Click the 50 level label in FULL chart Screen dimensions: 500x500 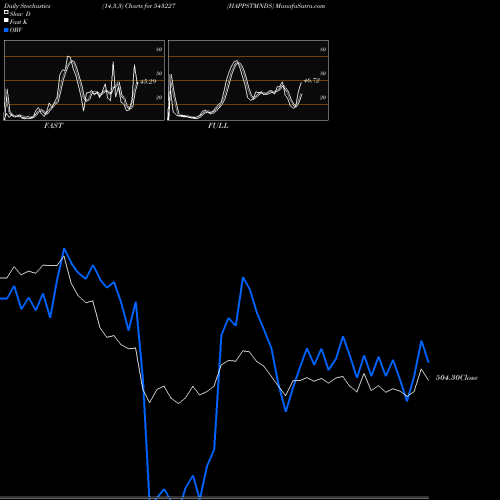tap(323, 73)
